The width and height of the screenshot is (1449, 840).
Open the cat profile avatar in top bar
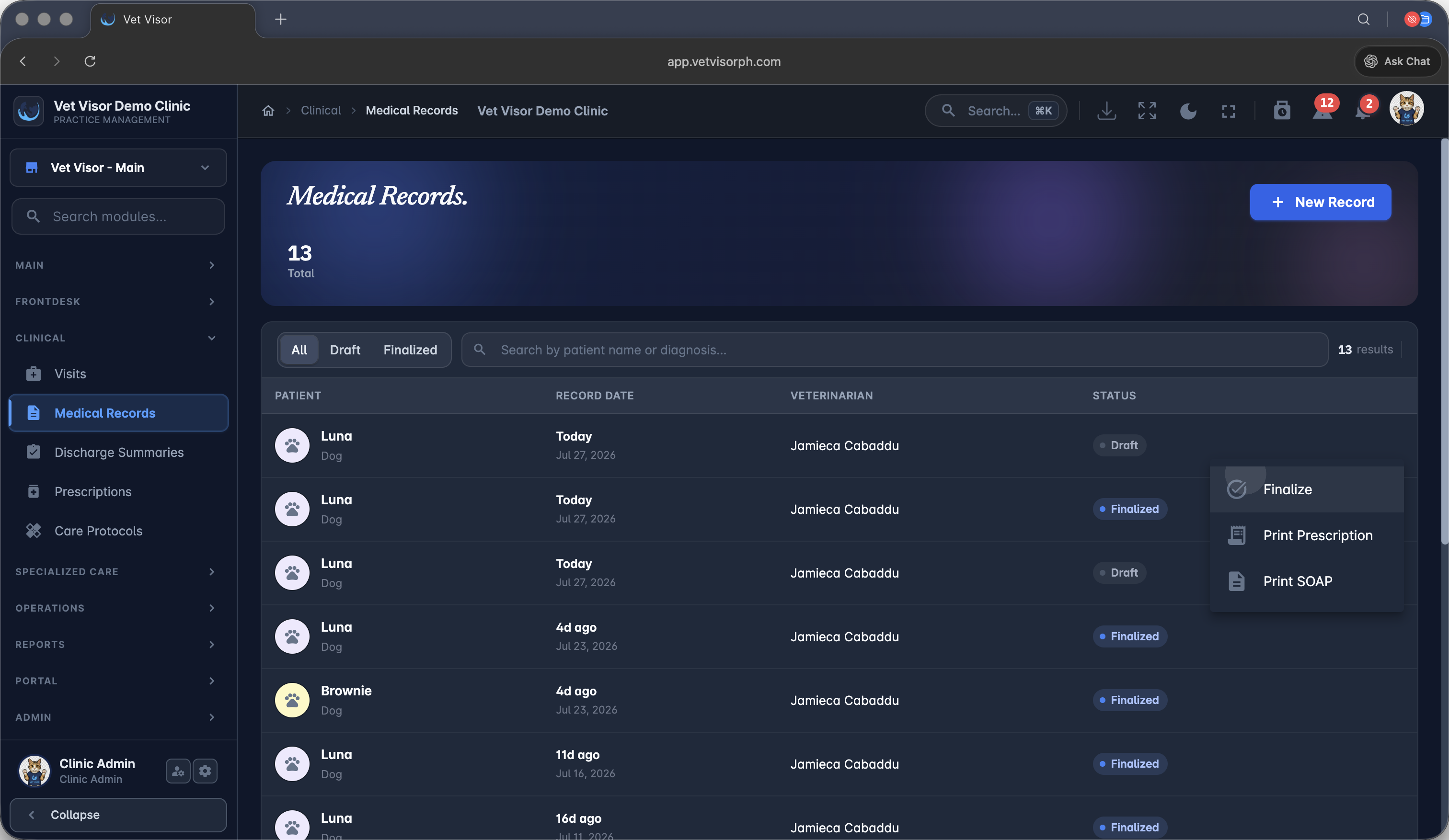click(x=1406, y=108)
